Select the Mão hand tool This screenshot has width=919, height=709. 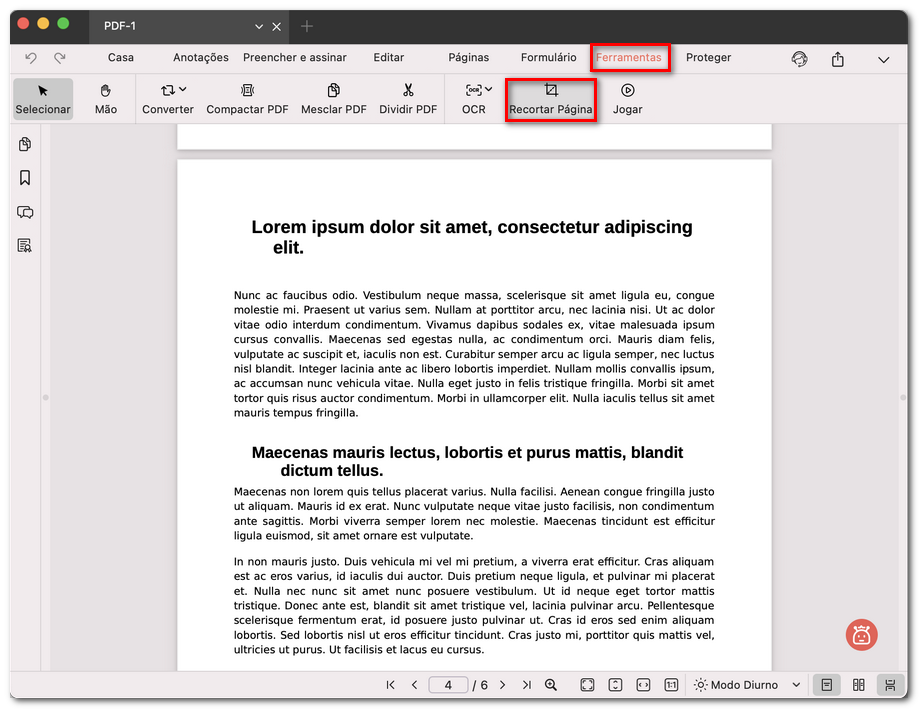[x=105, y=99]
